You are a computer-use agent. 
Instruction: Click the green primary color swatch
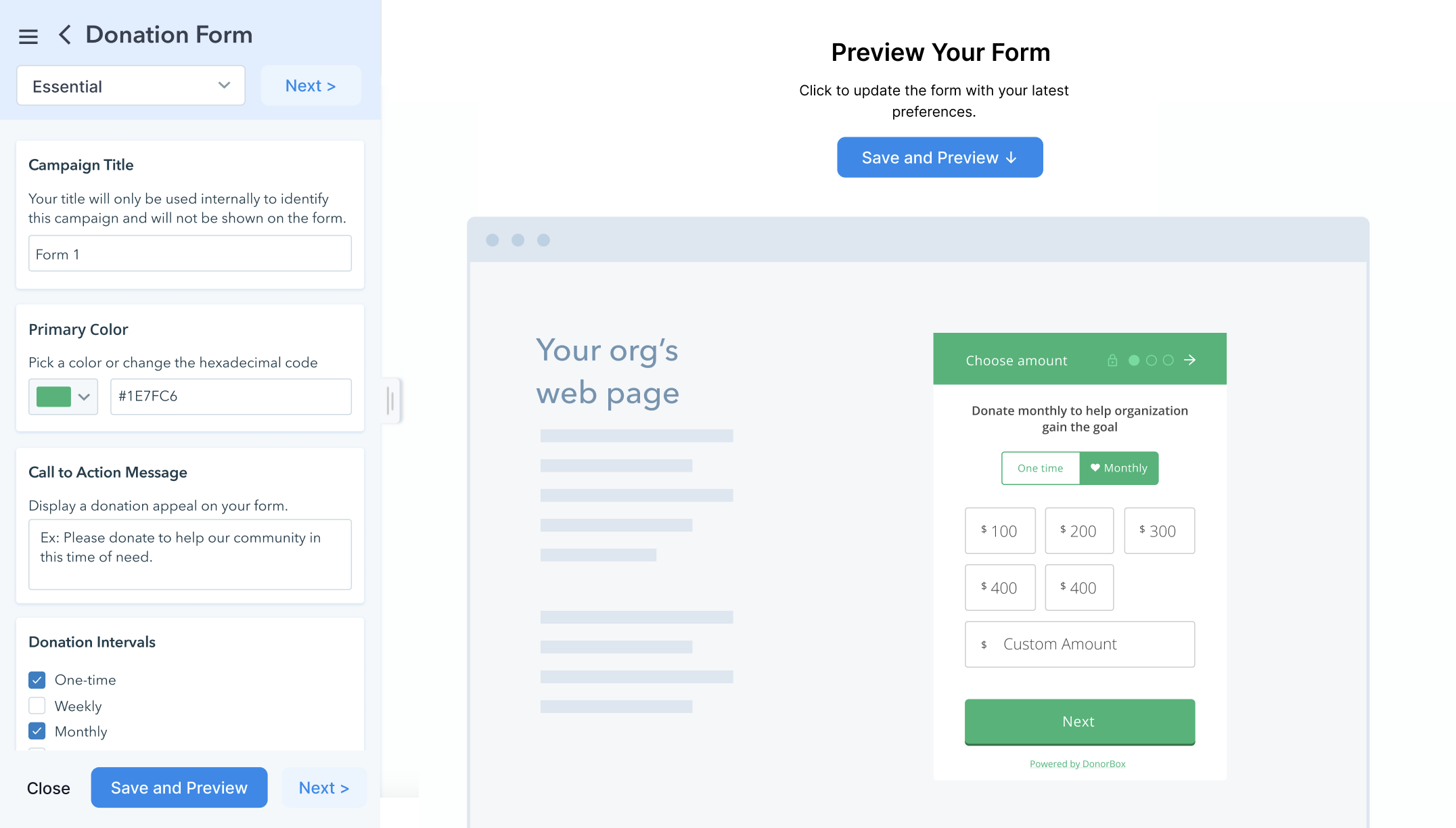point(53,396)
